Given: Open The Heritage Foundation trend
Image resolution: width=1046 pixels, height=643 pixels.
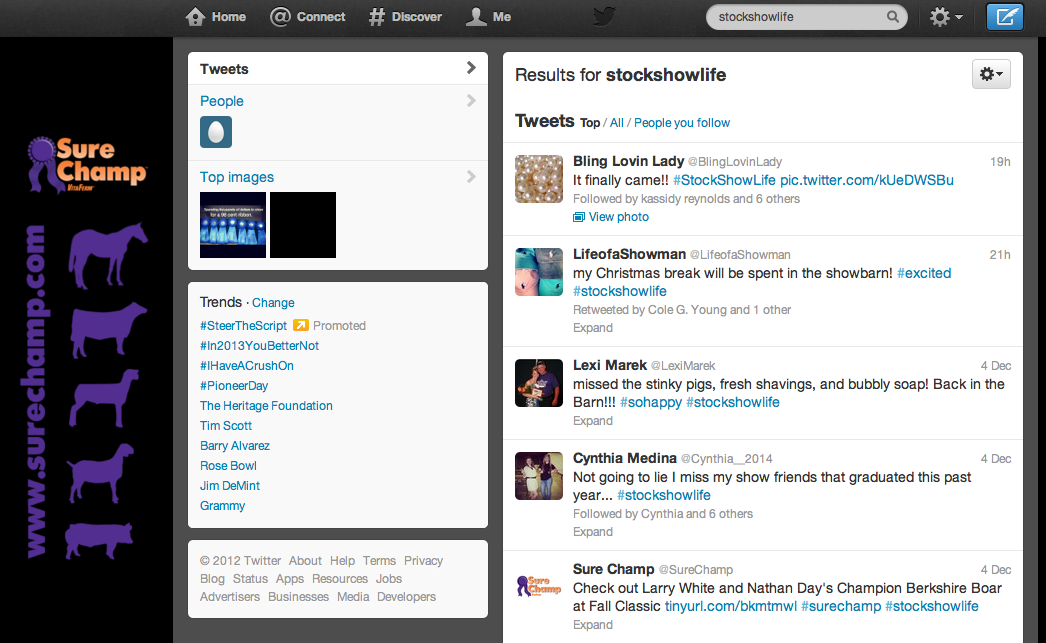Looking at the screenshot, I should click(266, 406).
